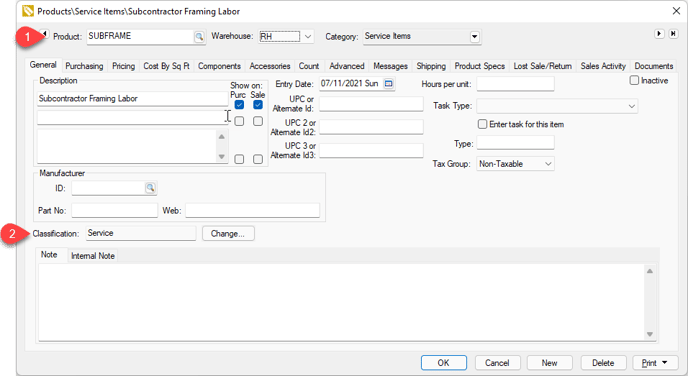The image size is (688, 376).
Task: Open the Category dropdown
Action: tap(474, 37)
